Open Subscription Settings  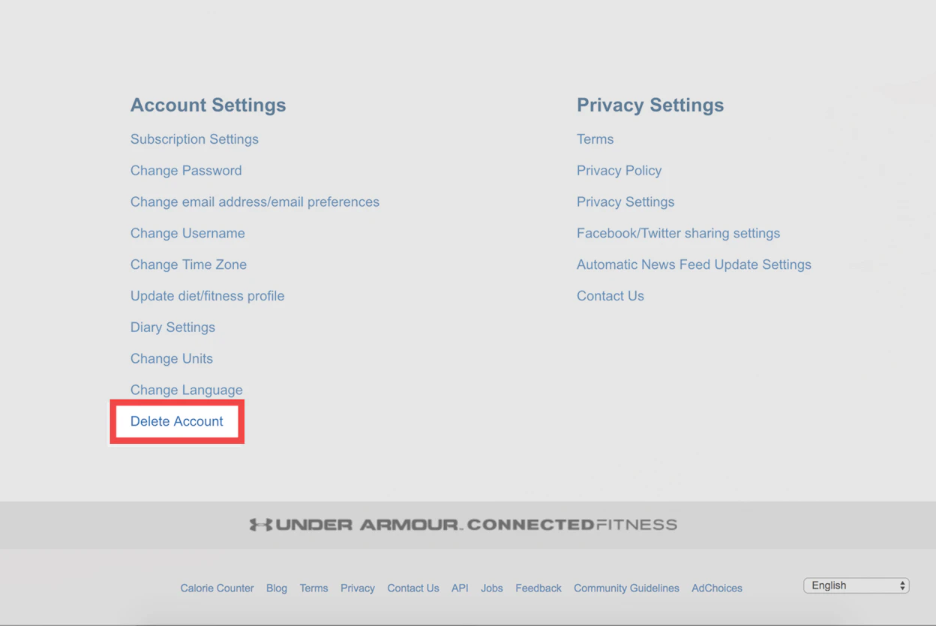(x=195, y=139)
